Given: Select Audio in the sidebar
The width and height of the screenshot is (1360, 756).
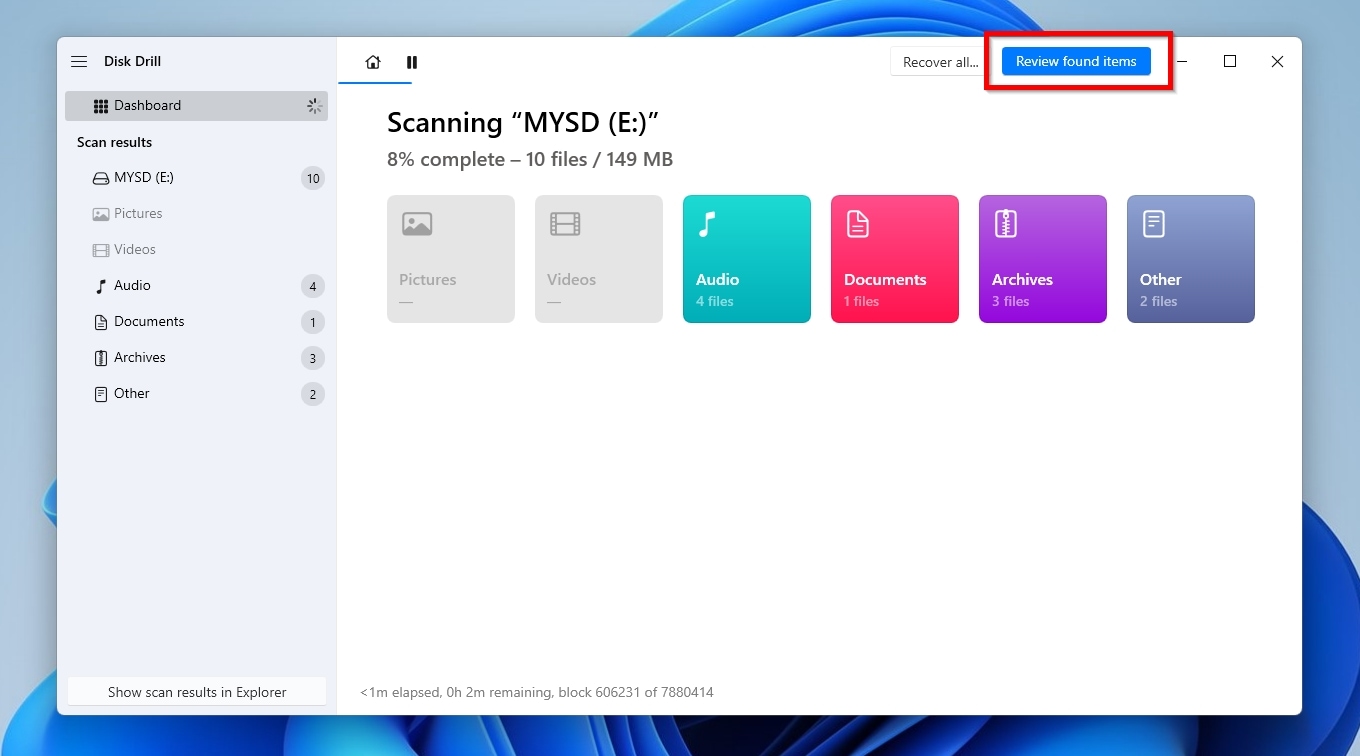Looking at the screenshot, I should click(196, 286).
